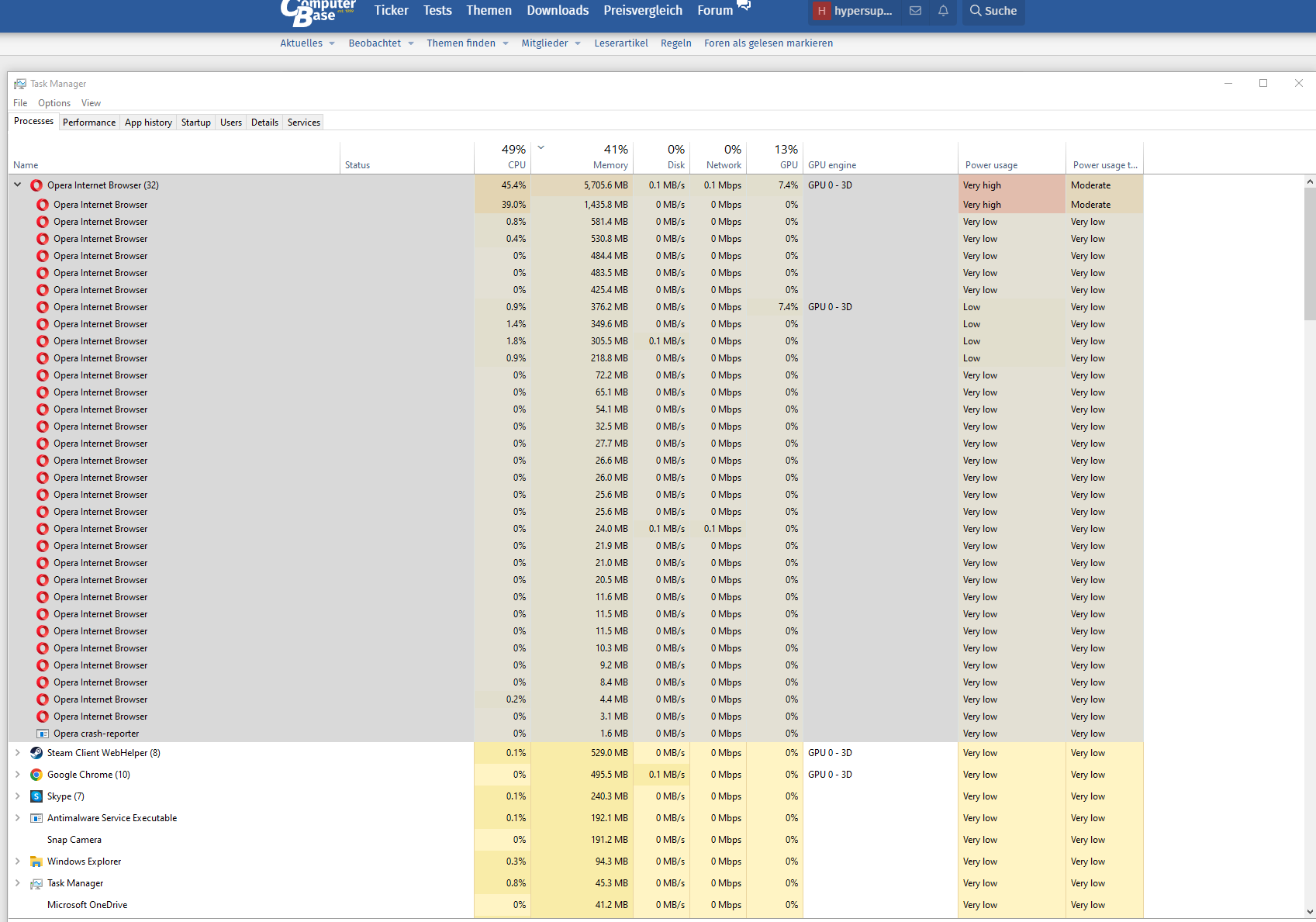The width and height of the screenshot is (1316, 922).
Task: Open the View menu
Action: tap(91, 103)
